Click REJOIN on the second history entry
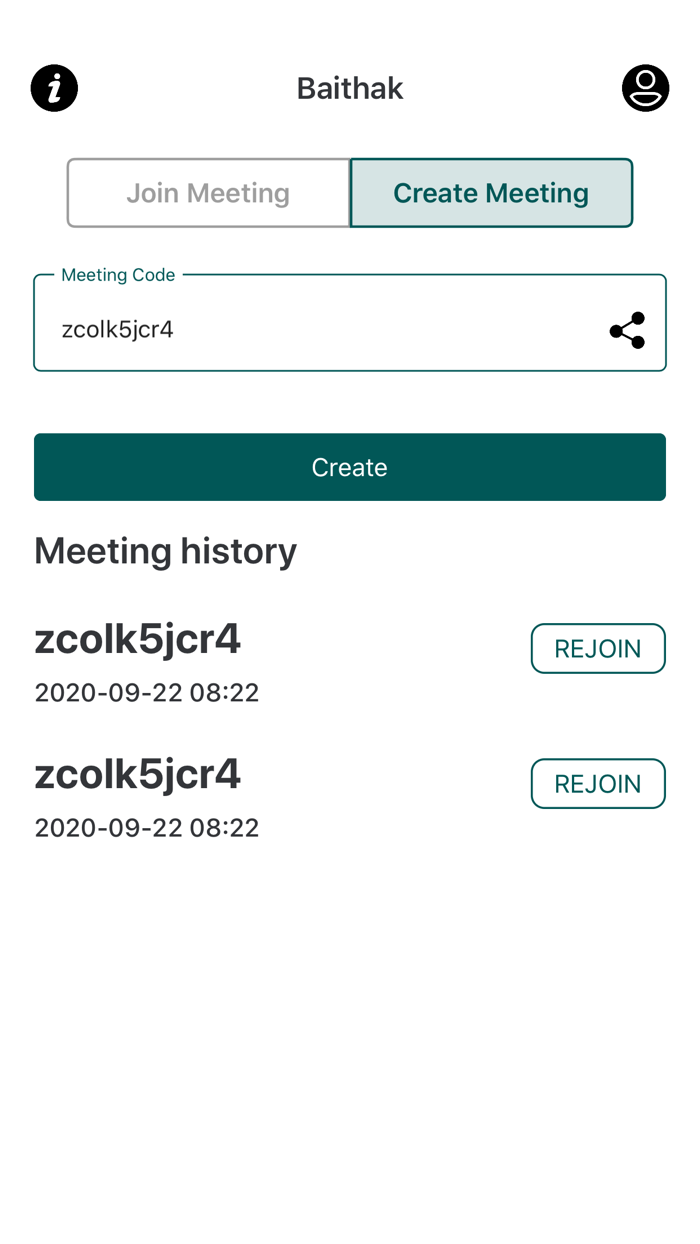The width and height of the screenshot is (700, 1244). (x=598, y=784)
